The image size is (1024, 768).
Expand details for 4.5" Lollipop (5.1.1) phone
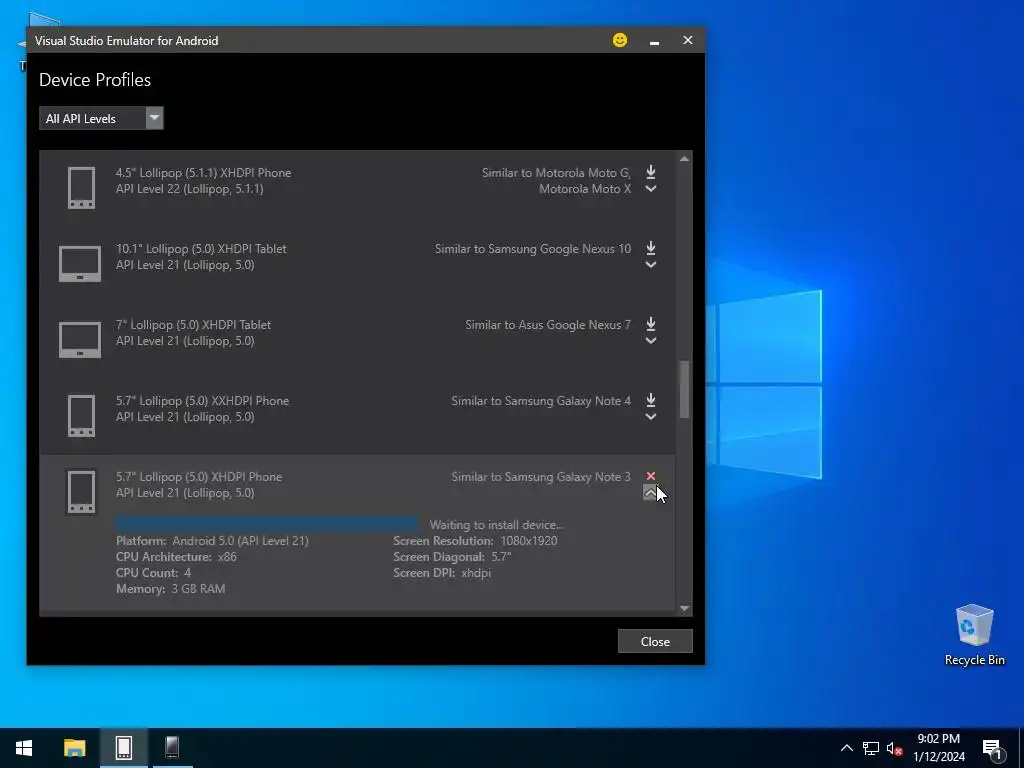click(650, 189)
